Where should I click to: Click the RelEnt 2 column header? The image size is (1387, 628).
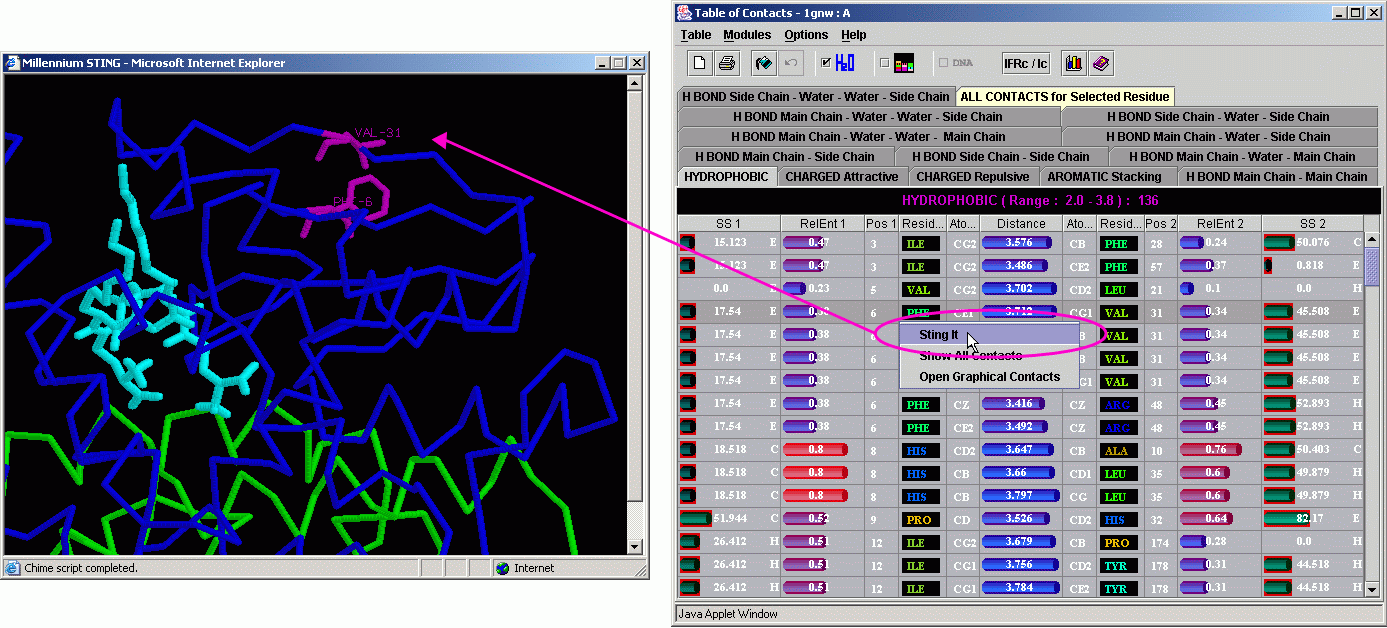(1220, 224)
